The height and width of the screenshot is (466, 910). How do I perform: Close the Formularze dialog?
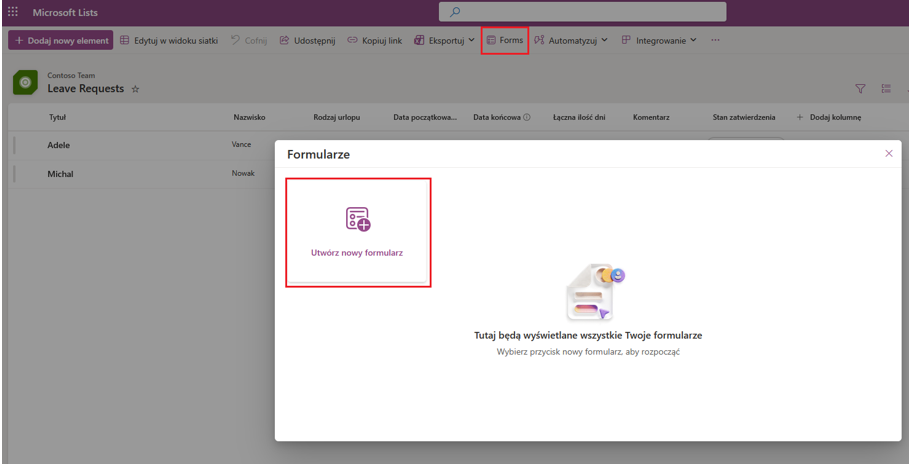tap(888, 153)
